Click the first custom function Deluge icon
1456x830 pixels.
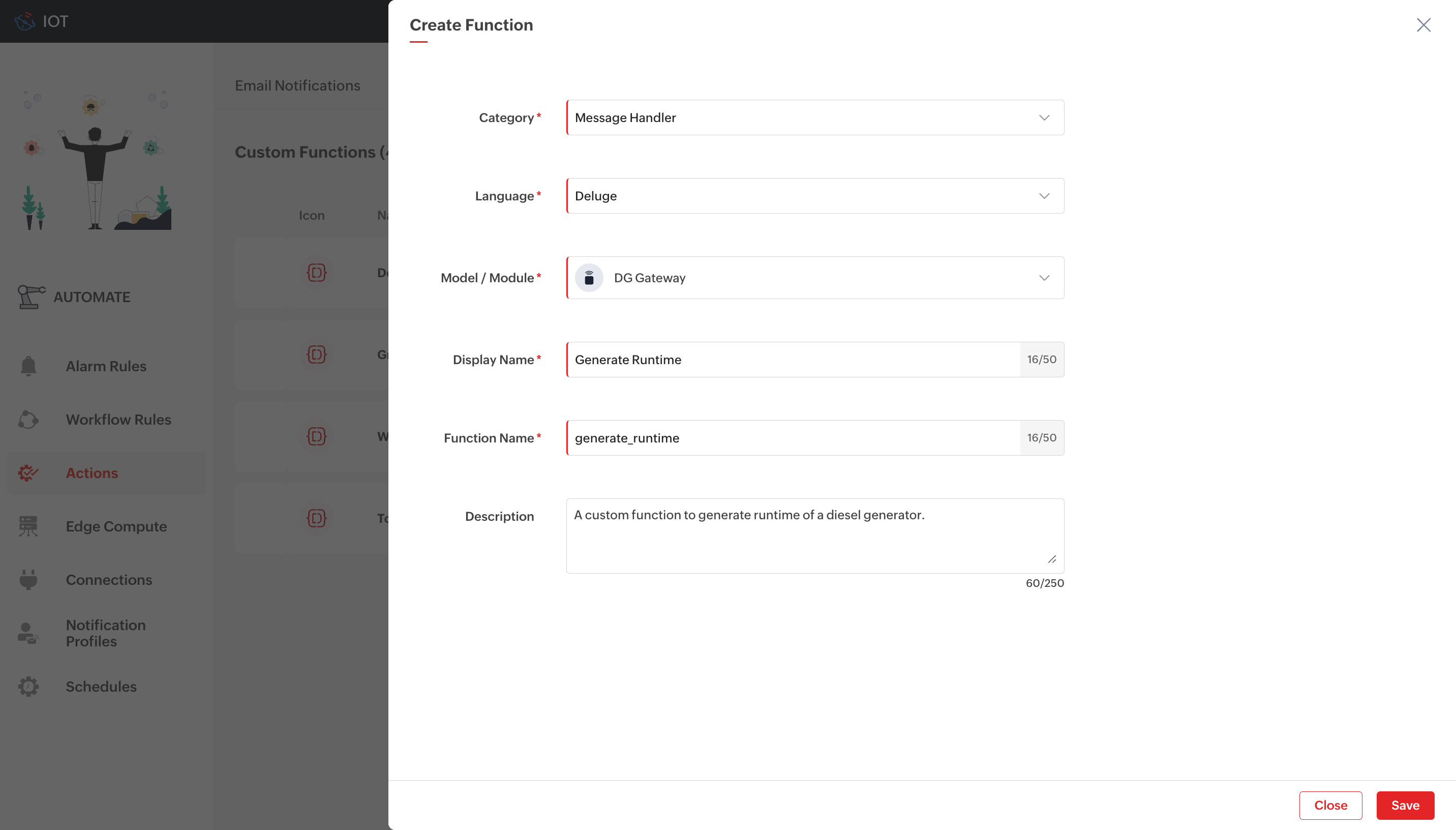(x=317, y=273)
